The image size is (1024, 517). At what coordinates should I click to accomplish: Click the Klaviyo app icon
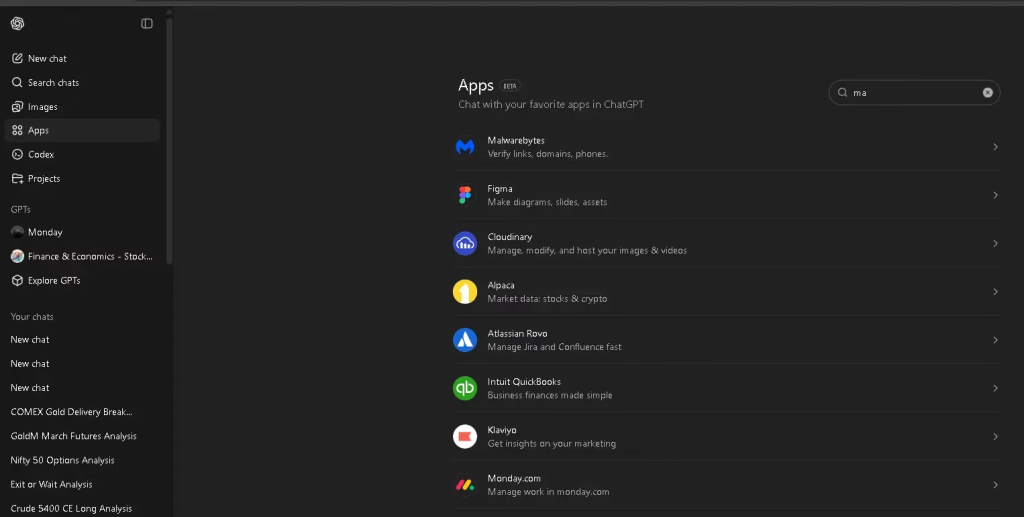[x=465, y=436]
